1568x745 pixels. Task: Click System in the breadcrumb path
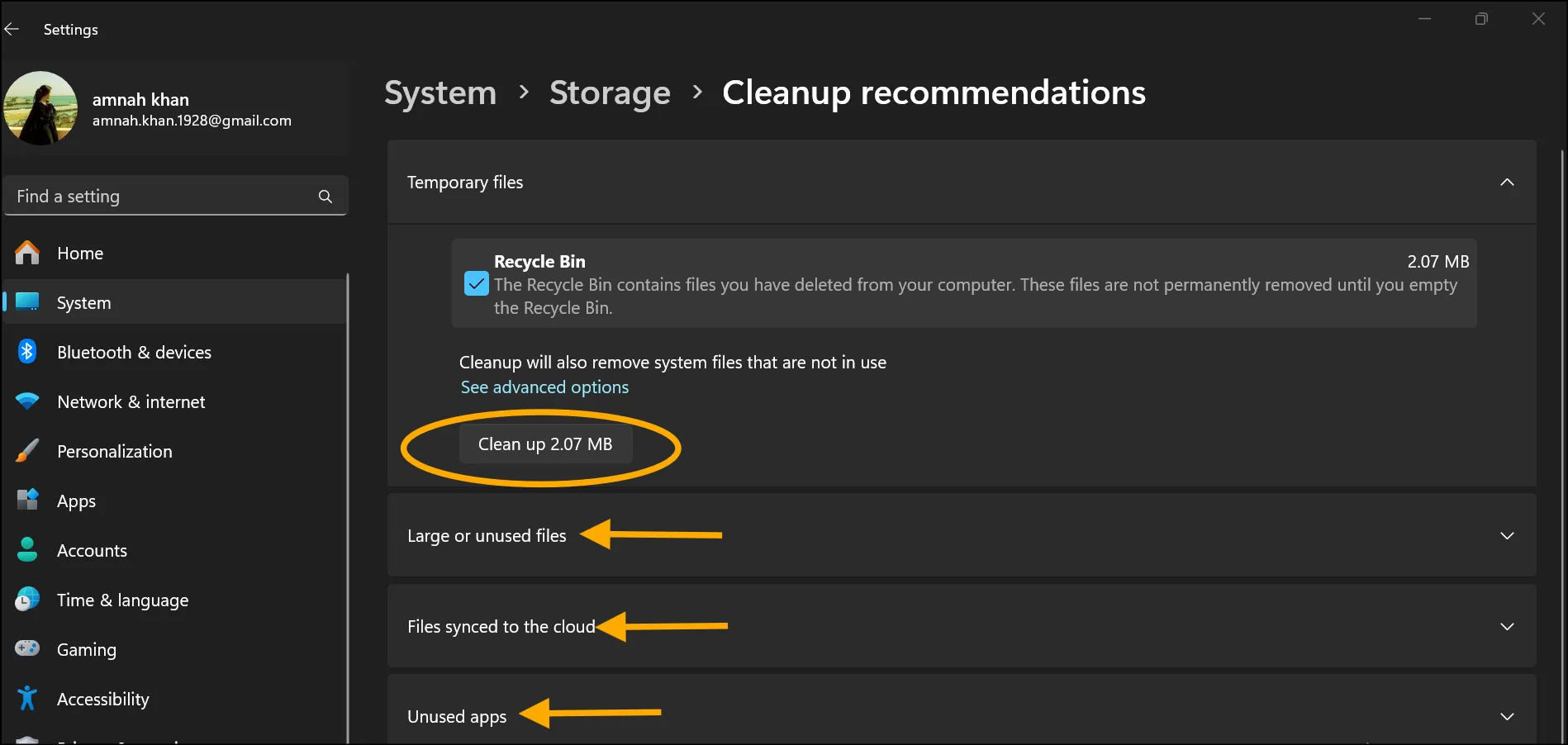(440, 93)
